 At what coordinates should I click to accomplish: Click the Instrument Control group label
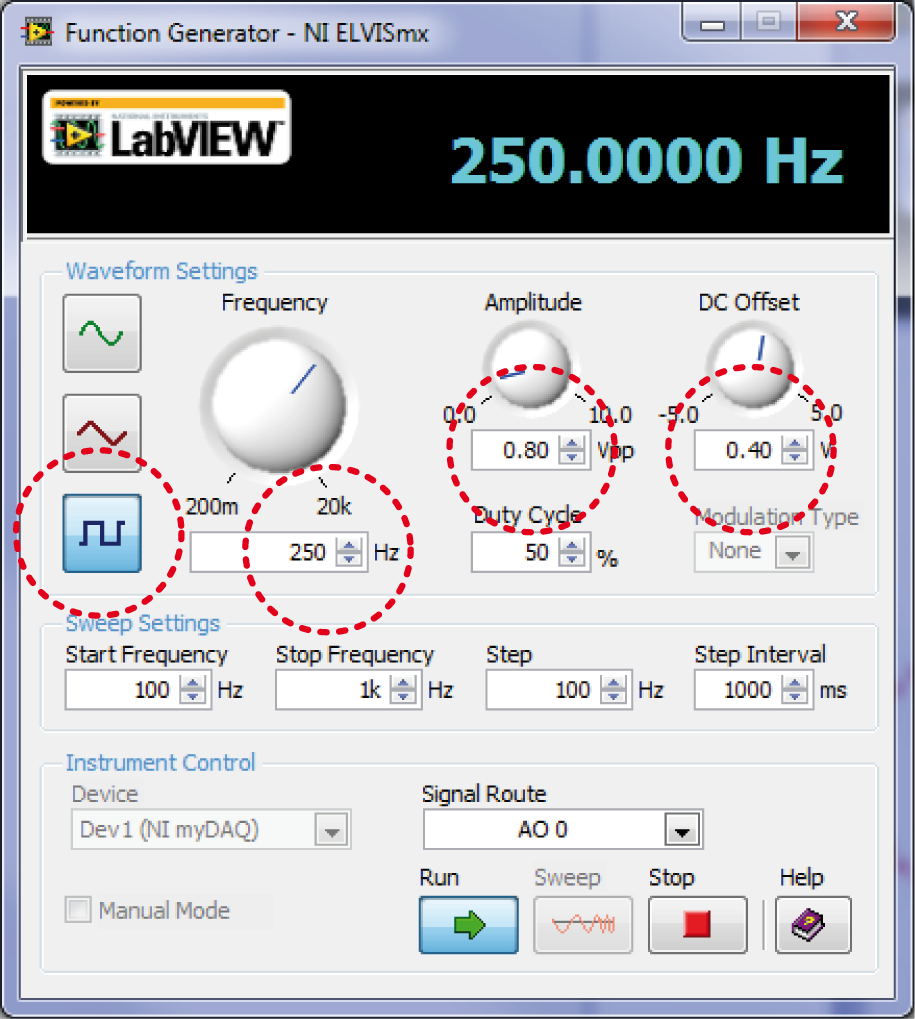coord(161,762)
